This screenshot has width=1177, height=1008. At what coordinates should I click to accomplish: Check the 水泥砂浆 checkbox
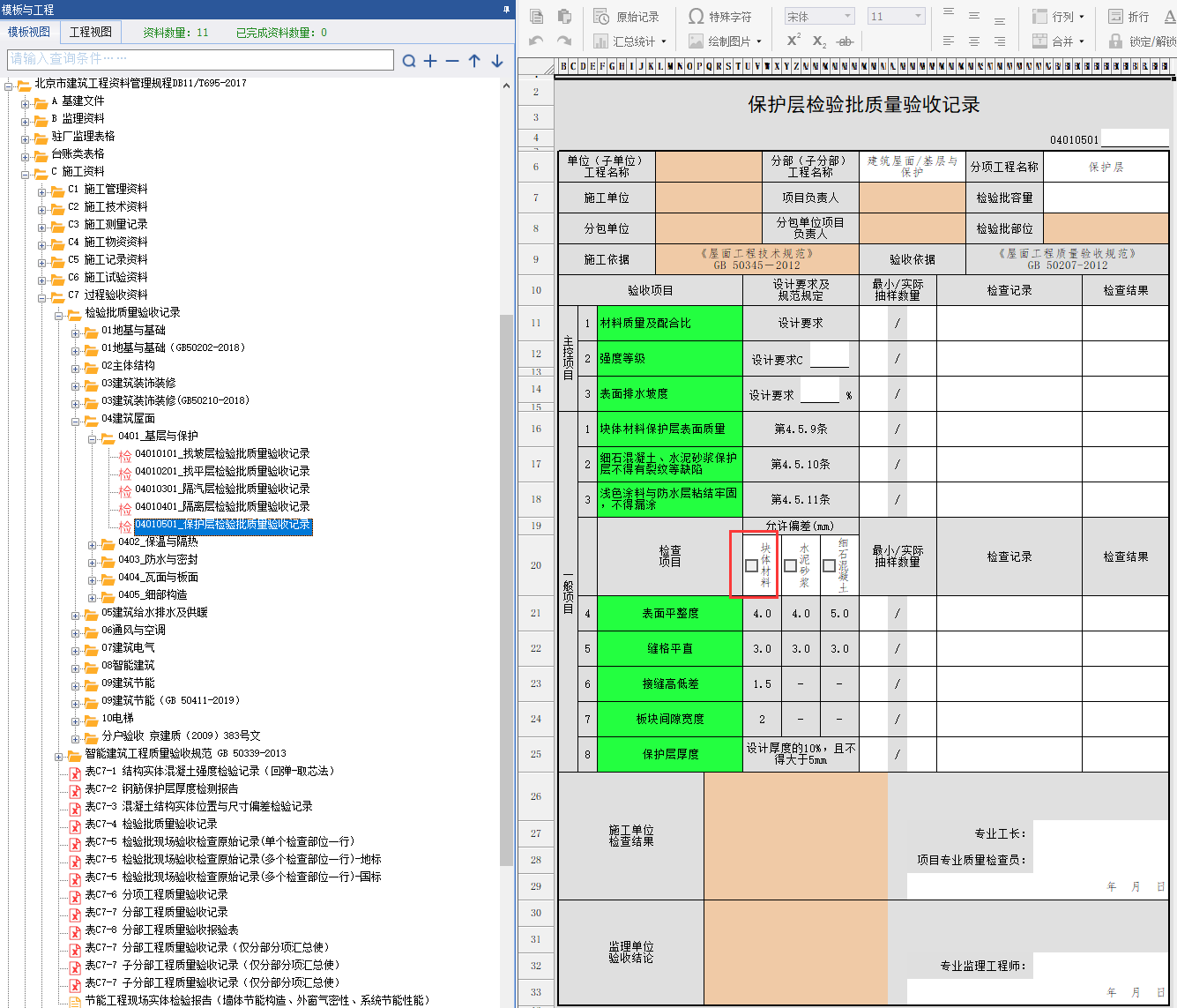(x=790, y=565)
